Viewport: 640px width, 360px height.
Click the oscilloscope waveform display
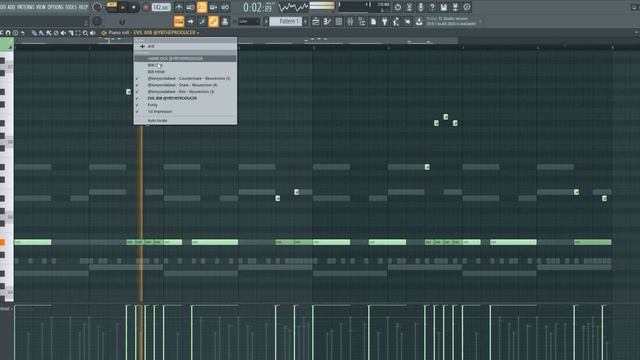tap(293, 7)
